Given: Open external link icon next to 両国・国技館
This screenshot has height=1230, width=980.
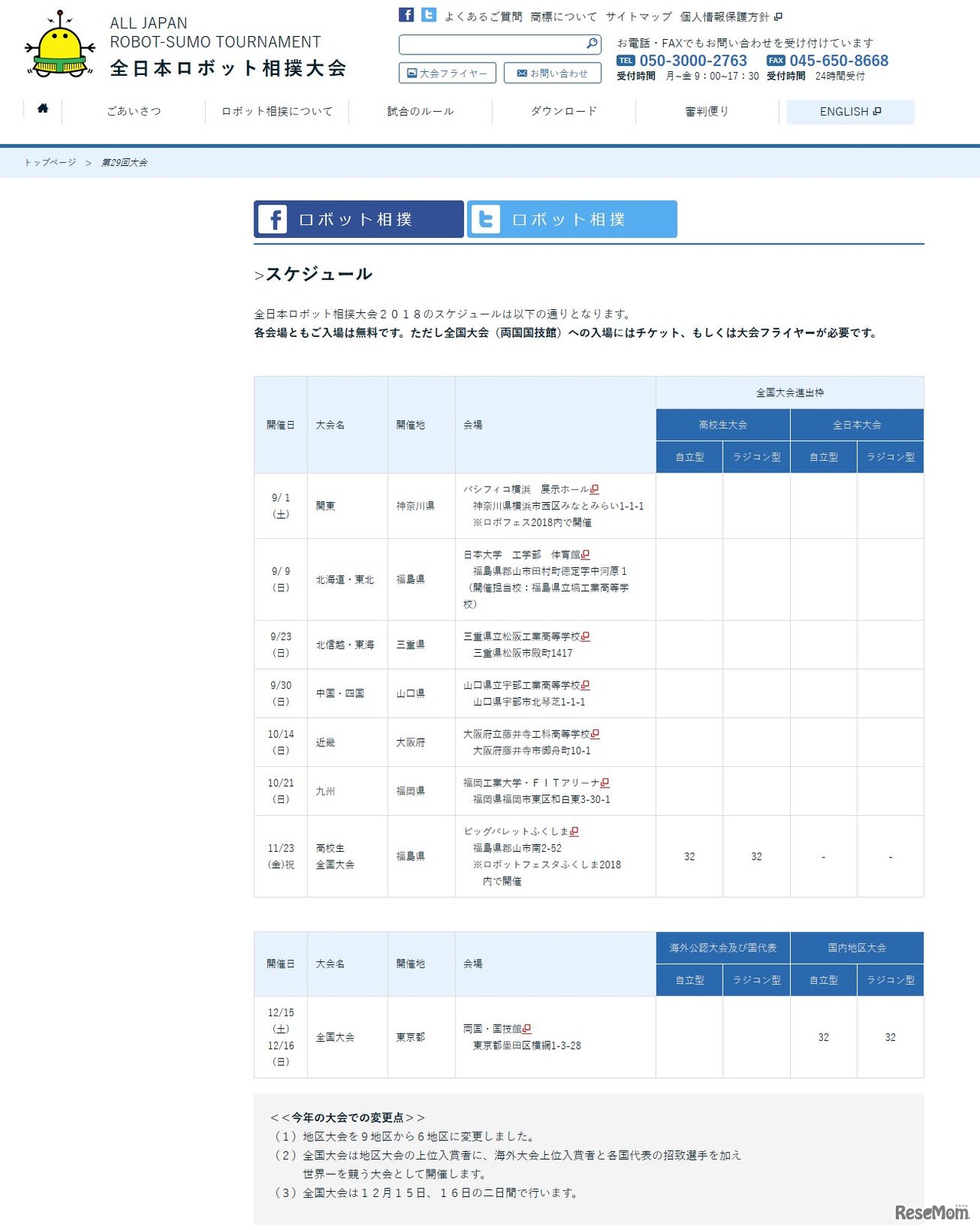Looking at the screenshot, I should 527,1029.
